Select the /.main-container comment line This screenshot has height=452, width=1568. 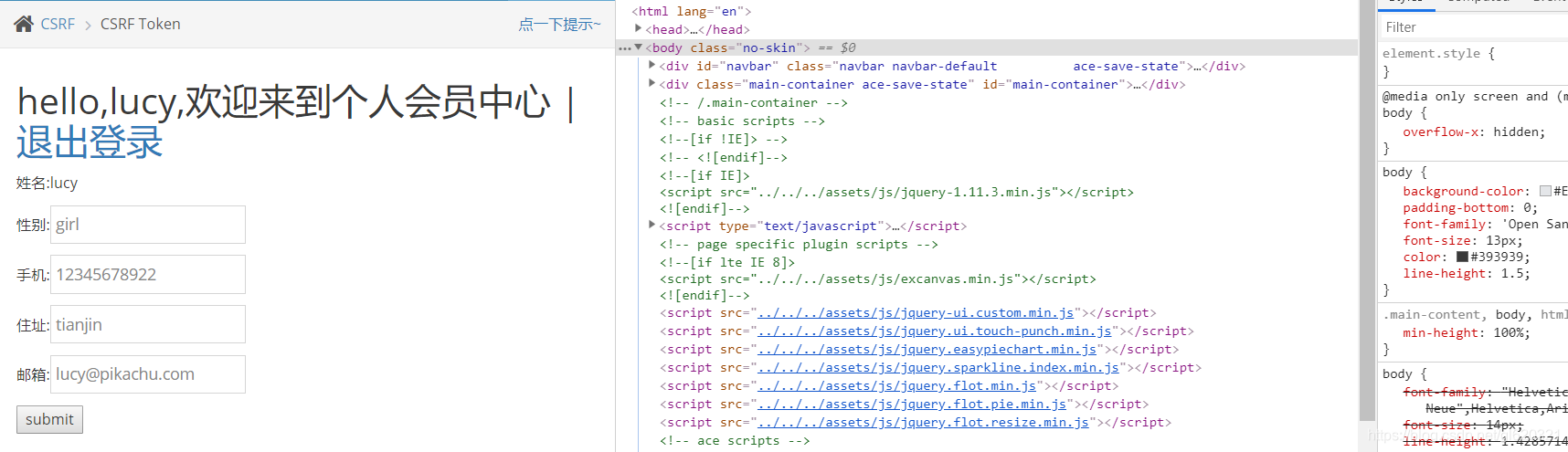coord(754,102)
